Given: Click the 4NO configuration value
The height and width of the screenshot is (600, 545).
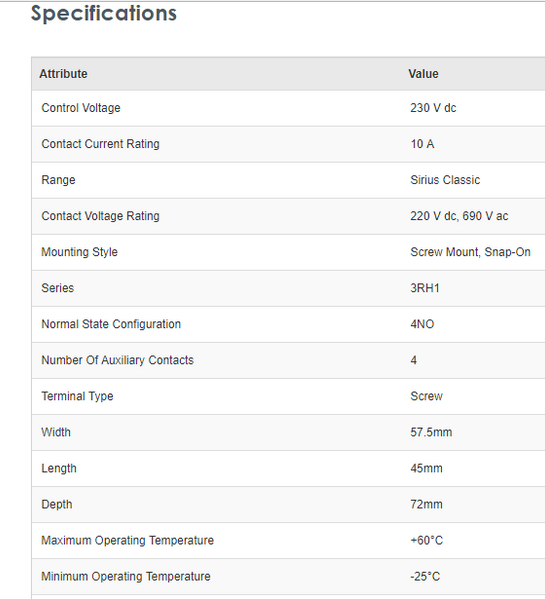Looking at the screenshot, I should [x=422, y=324].
